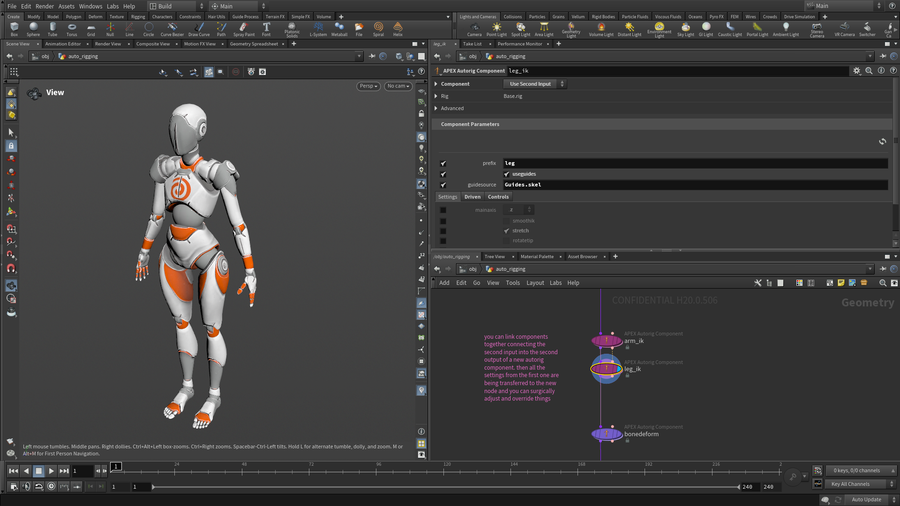Image resolution: width=900 pixels, height=506 pixels.
Task: Jump to the last frame
Action: pyautogui.click(x=64, y=471)
